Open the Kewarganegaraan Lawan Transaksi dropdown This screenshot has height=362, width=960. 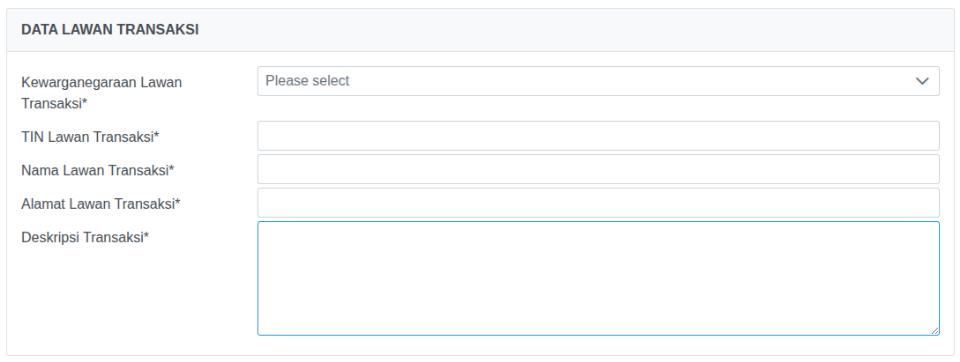[598, 81]
